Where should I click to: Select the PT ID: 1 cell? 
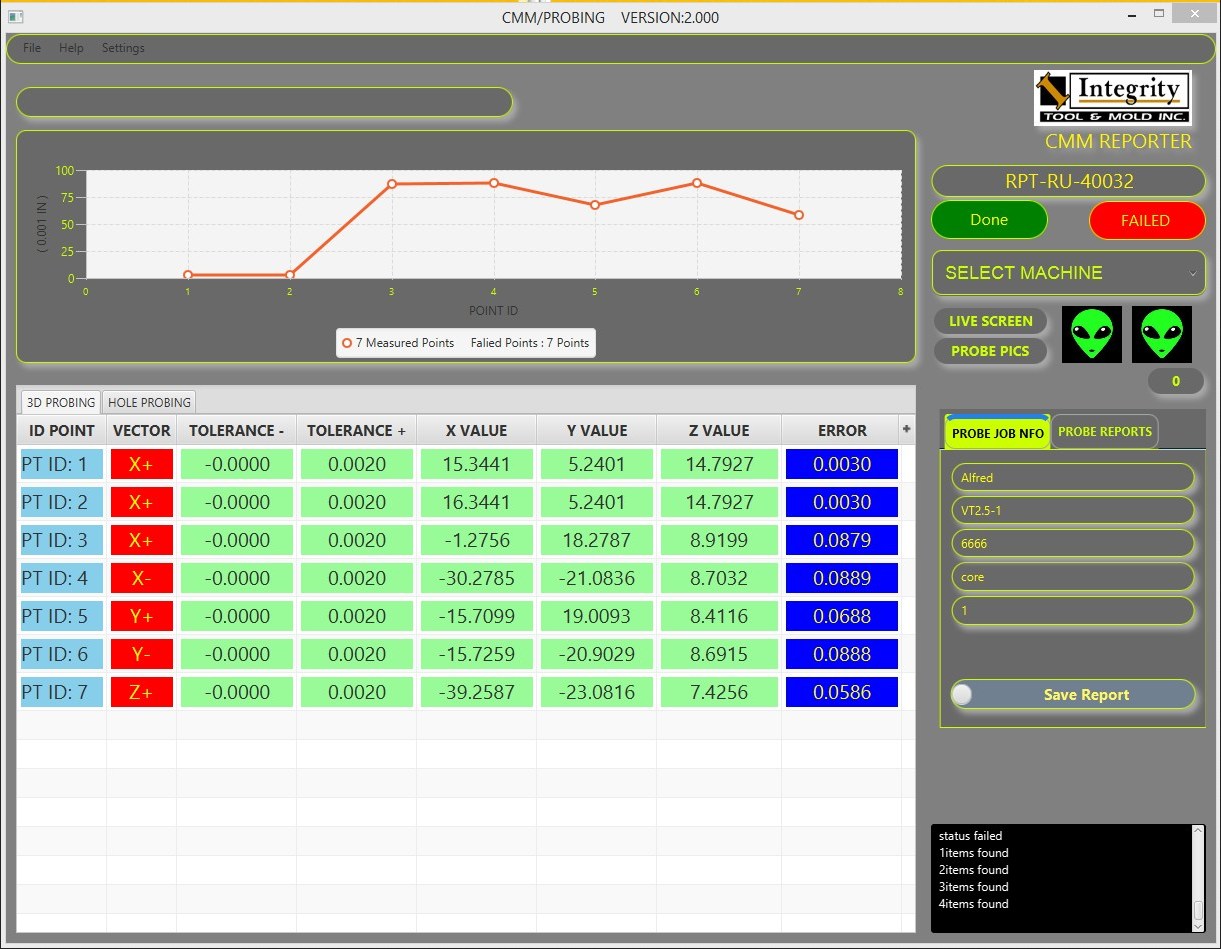click(x=62, y=464)
